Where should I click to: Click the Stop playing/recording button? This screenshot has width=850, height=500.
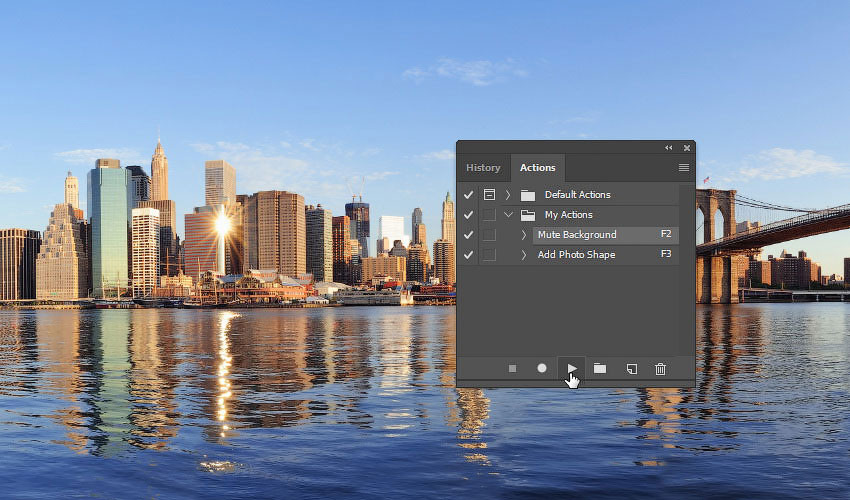point(512,369)
